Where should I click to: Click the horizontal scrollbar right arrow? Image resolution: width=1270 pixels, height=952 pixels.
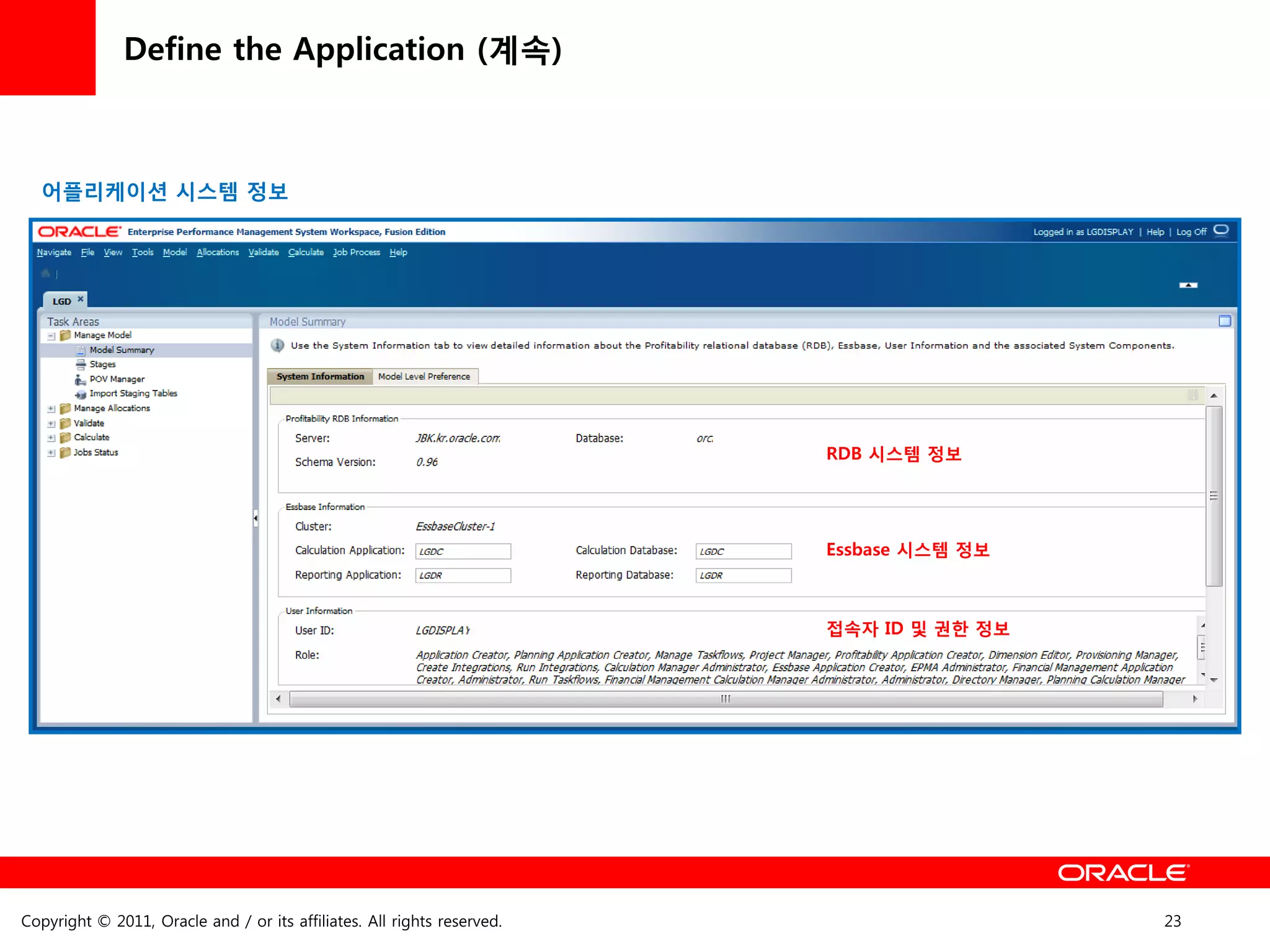(1195, 699)
